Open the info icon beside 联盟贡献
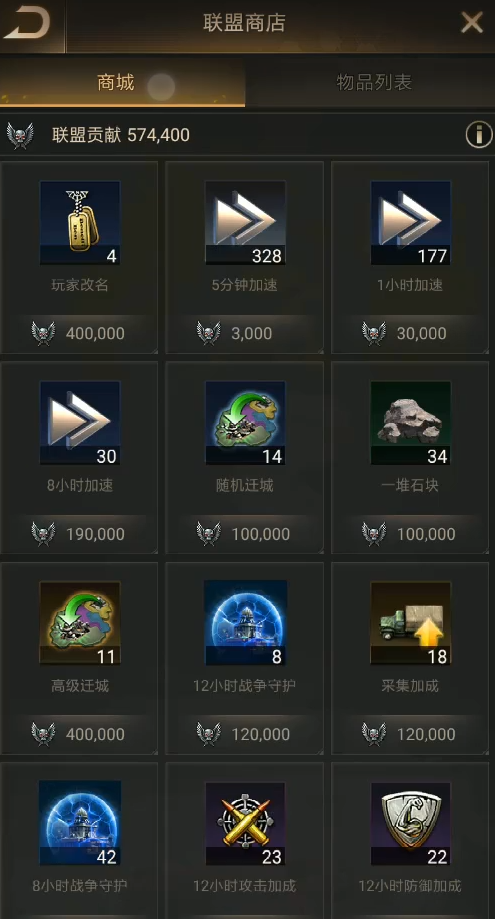495x919 pixels. (479, 135)
